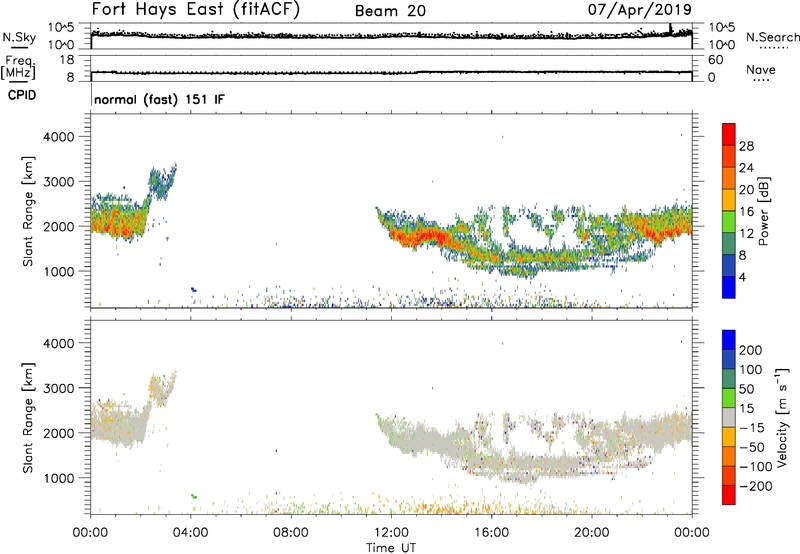Click the "Fort Hays East (fitACF)" plot title

click(x=196, y=10)
